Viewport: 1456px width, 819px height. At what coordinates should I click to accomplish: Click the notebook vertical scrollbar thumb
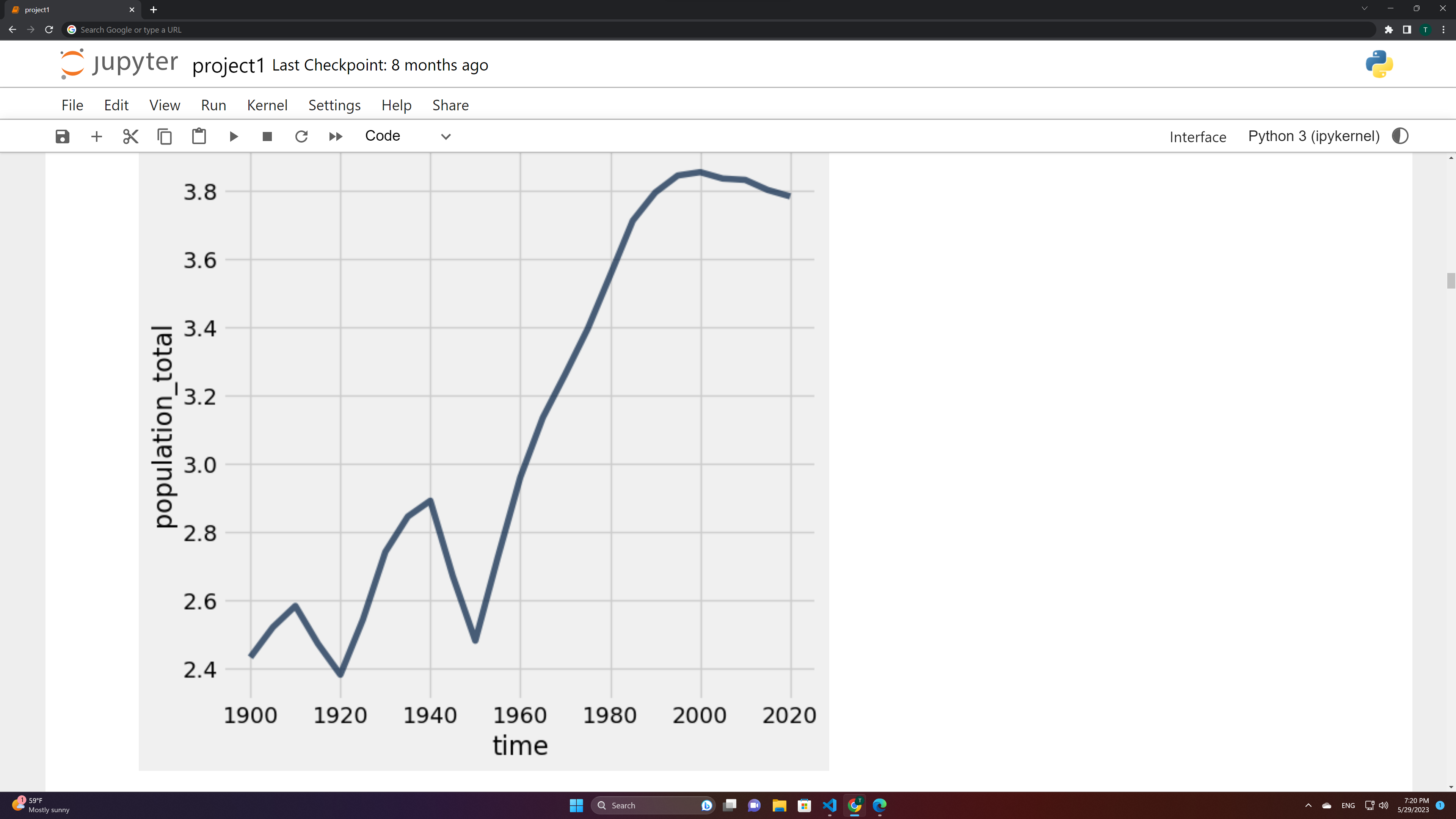pos(1450,280)
